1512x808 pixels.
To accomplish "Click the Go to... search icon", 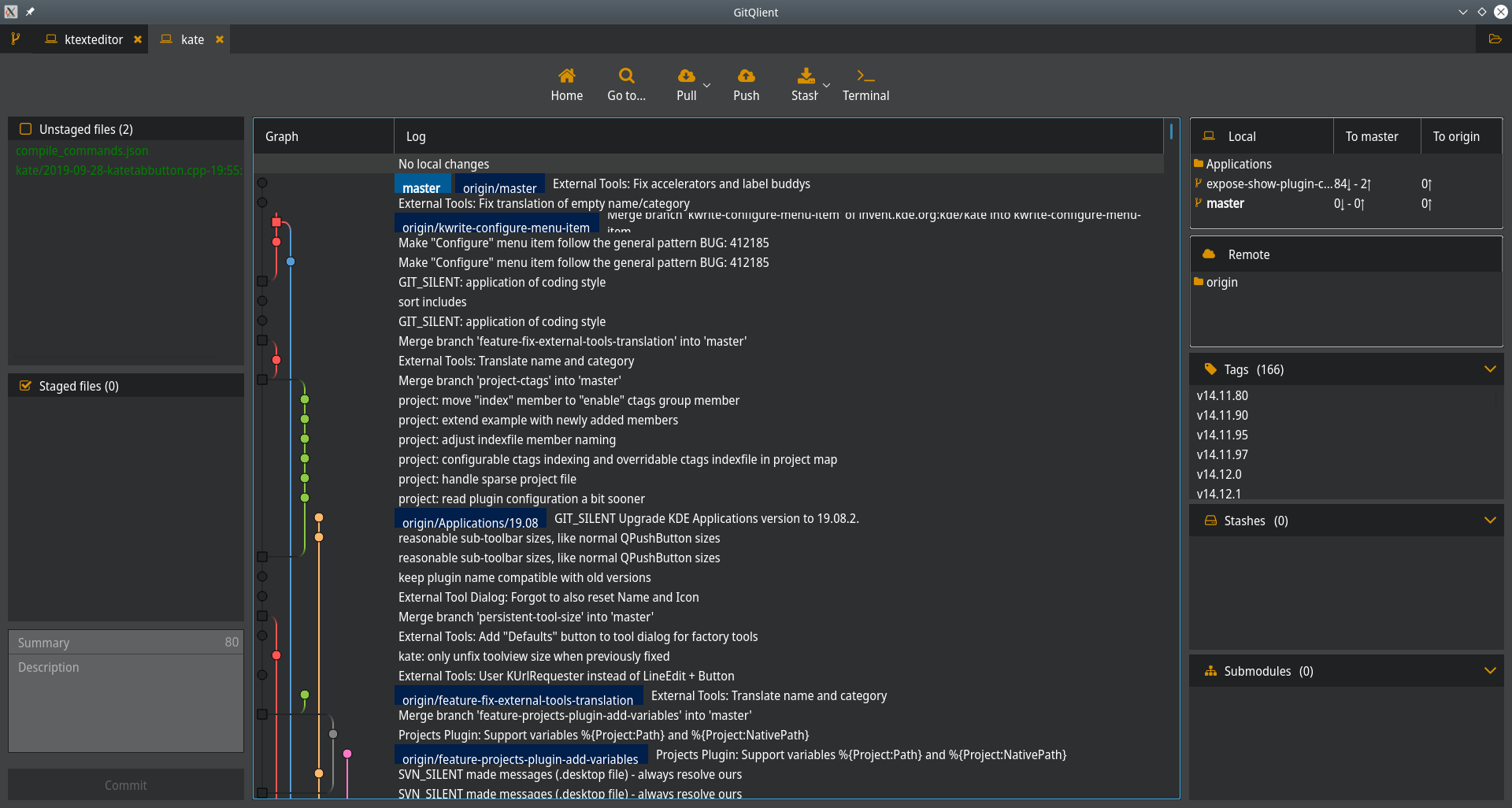I will pyautogui.click(x=626, y=76).
